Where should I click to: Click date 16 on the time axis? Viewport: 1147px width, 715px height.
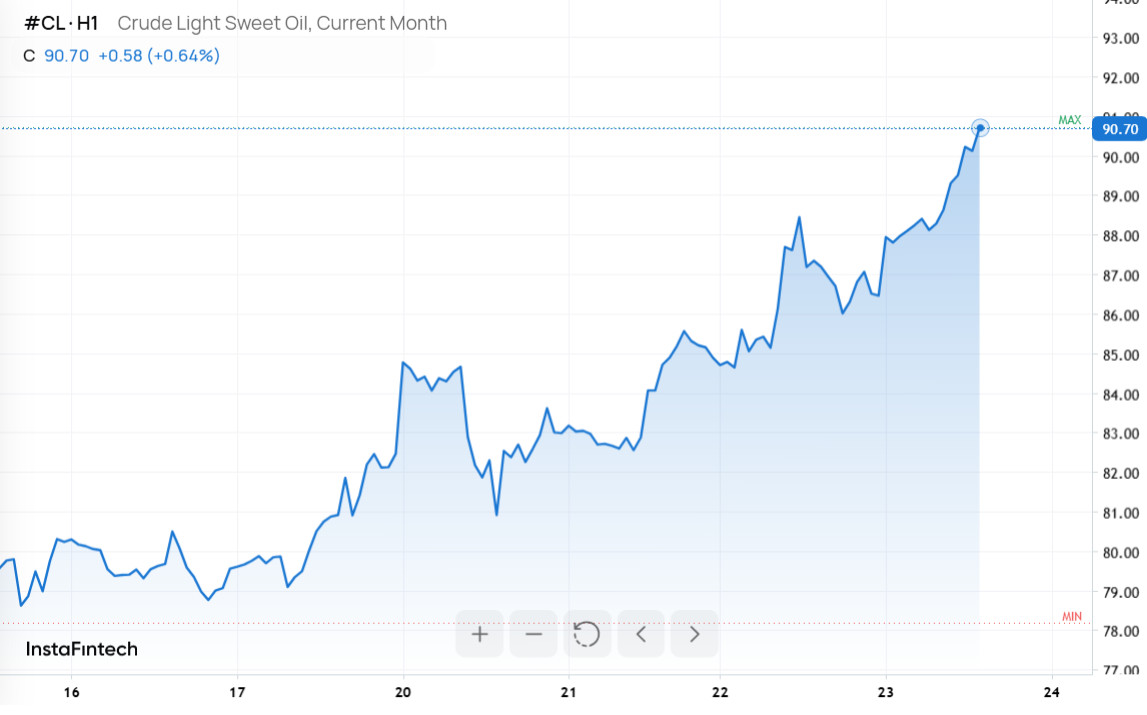72,692
